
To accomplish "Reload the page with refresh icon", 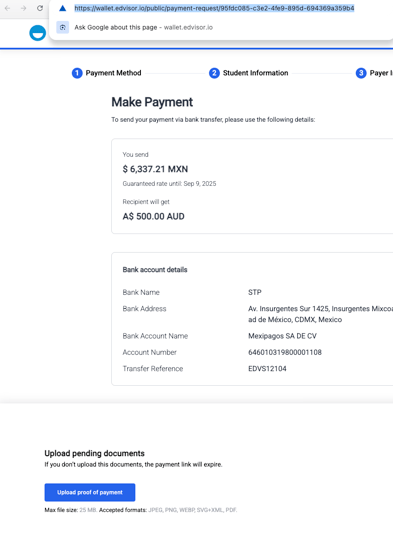I will click(40, 8).
